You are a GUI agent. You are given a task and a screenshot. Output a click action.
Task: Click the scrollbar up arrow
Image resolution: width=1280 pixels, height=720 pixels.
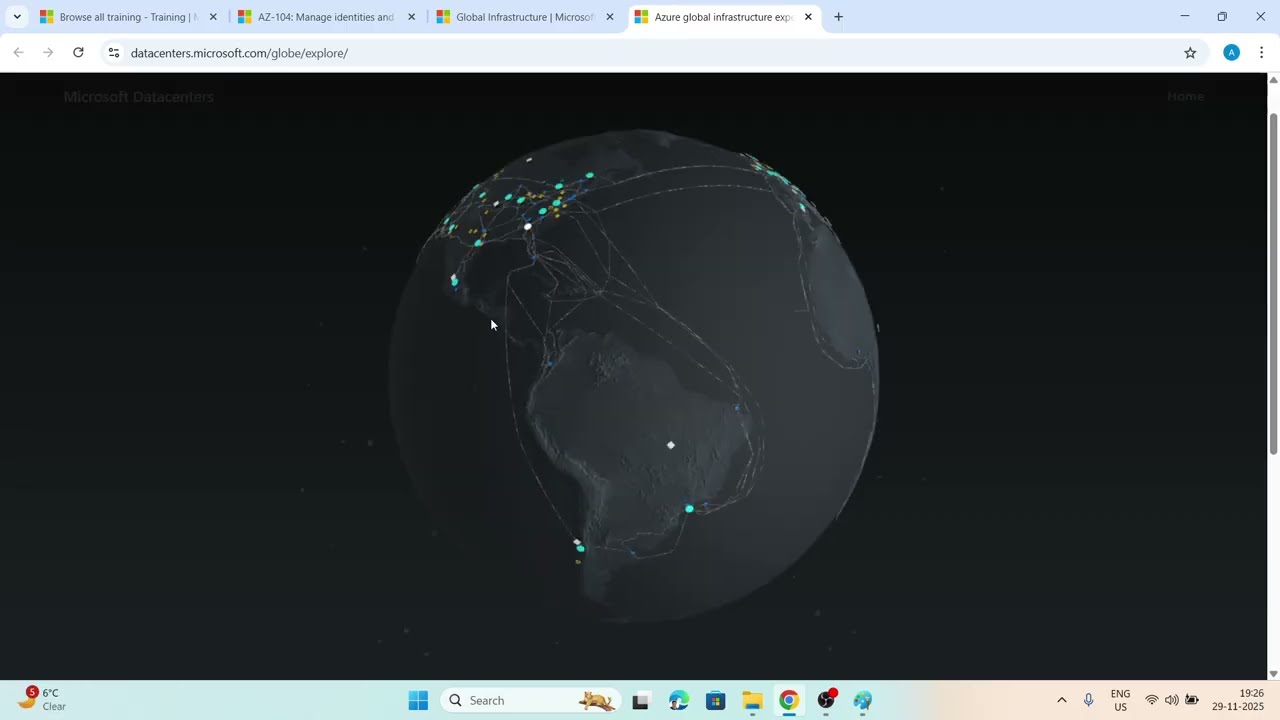click(1273, 80)
